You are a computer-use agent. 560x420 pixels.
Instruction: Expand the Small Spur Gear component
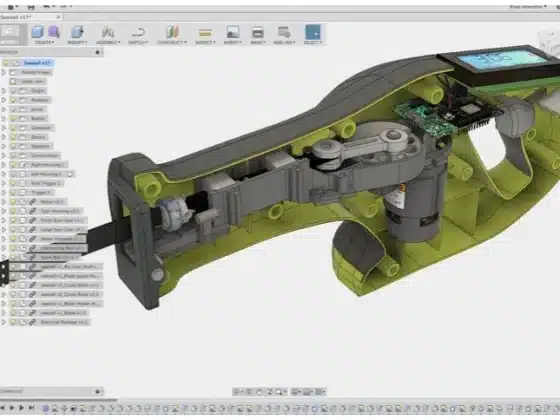tap(4, 220)
